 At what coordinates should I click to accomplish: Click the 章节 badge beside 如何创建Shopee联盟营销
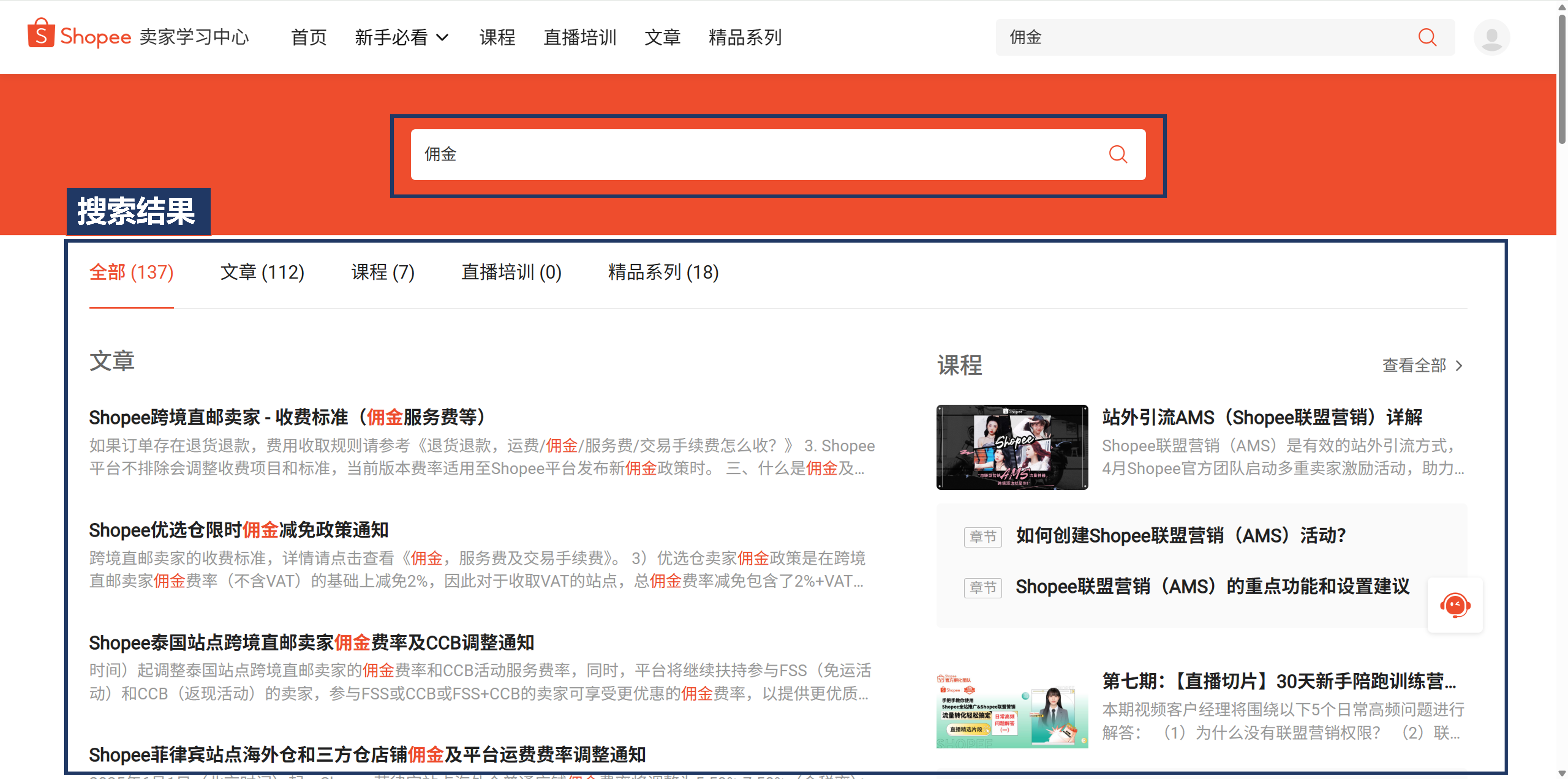(x=982, y=537)
